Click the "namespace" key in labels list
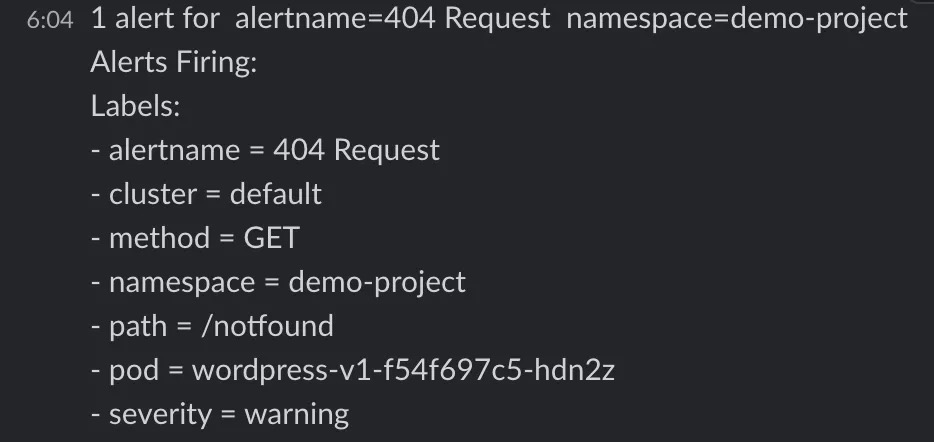This screenshot has width=934, height=442. [x=182, y=282]
